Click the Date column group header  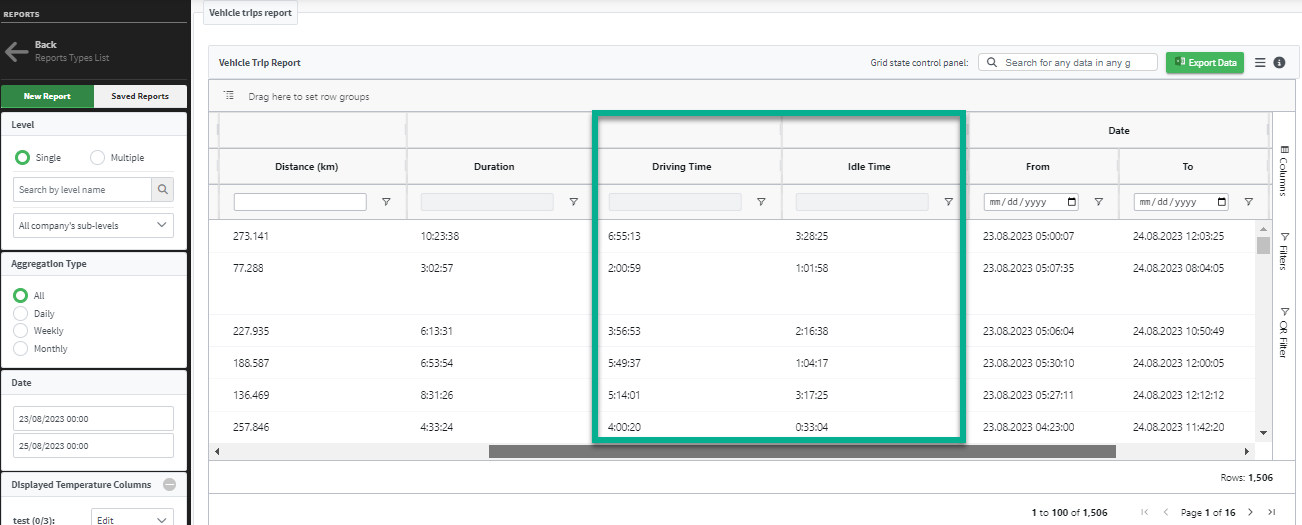click(x=1118, y=130)
